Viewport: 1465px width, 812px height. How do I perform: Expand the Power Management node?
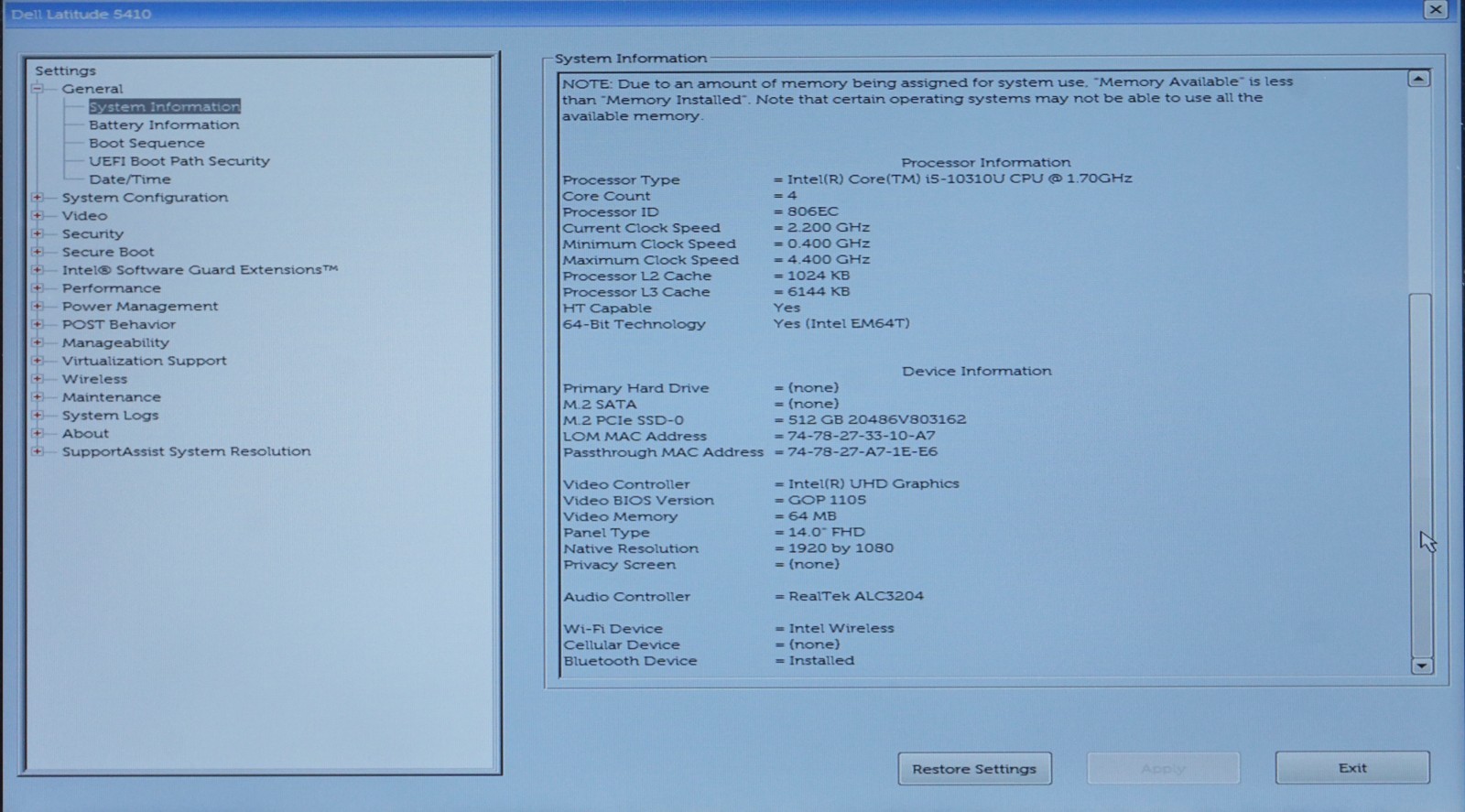(x=38, y=307)
